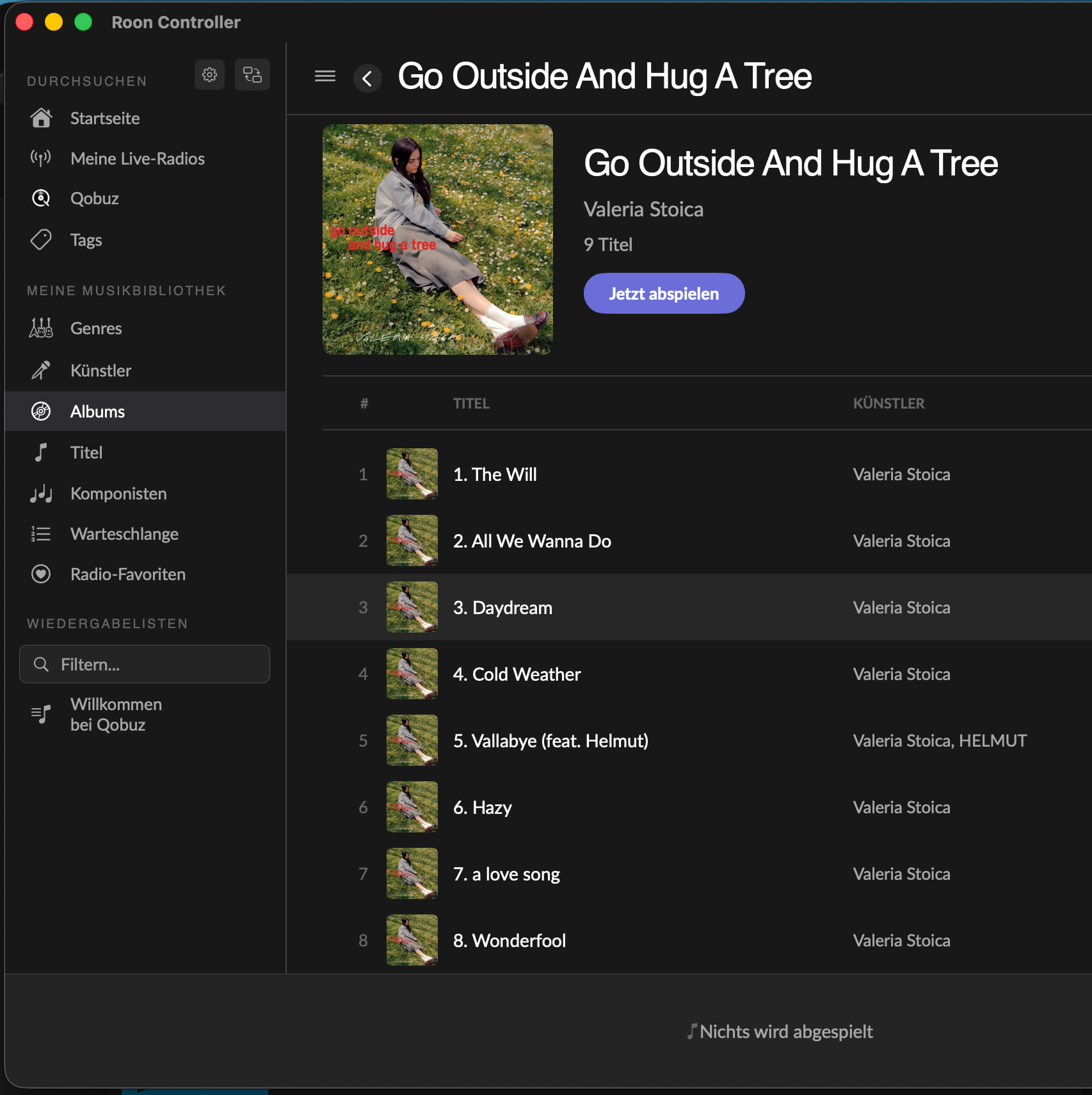Click the Valeria Stoica, HELMUT artist entry
Viewport: 1092px width, 1095px height.
click(x=940, y=740)
